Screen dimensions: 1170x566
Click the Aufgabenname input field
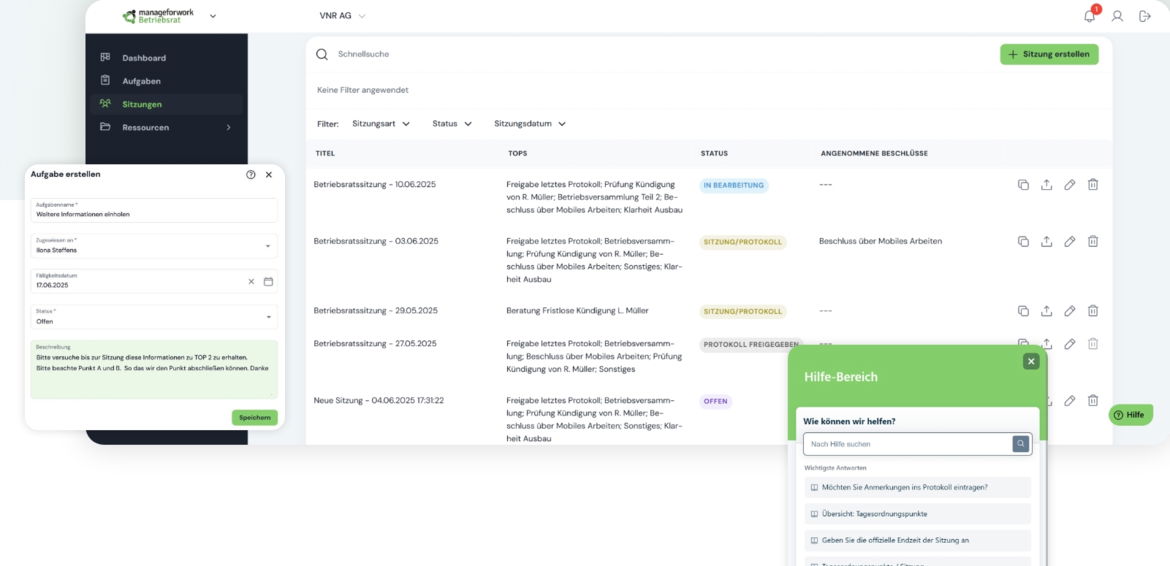pyautogui.click(x=154, y=210)
